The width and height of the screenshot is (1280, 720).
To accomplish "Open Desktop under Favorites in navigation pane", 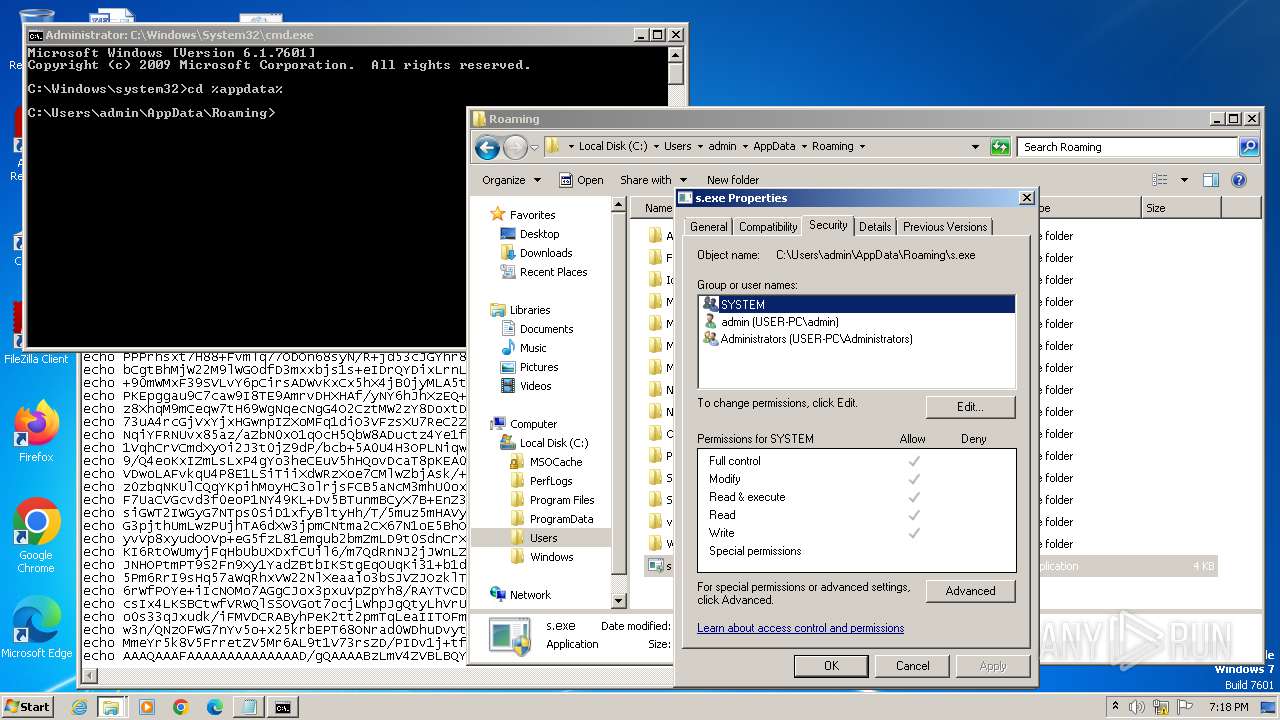I will tap(539, 234).
